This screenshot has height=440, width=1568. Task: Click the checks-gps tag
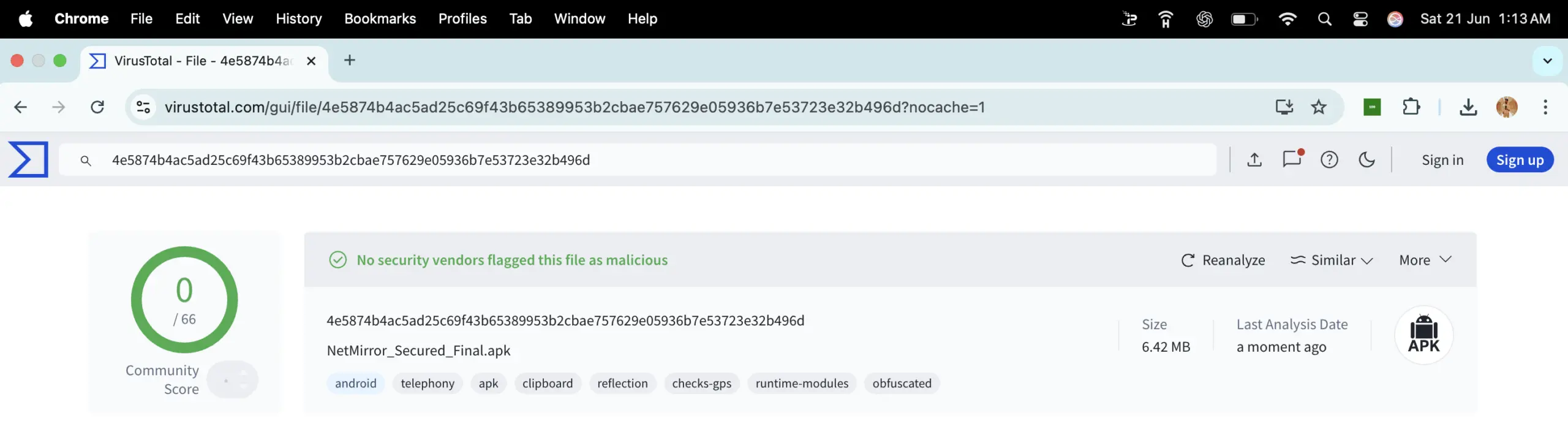702,384
